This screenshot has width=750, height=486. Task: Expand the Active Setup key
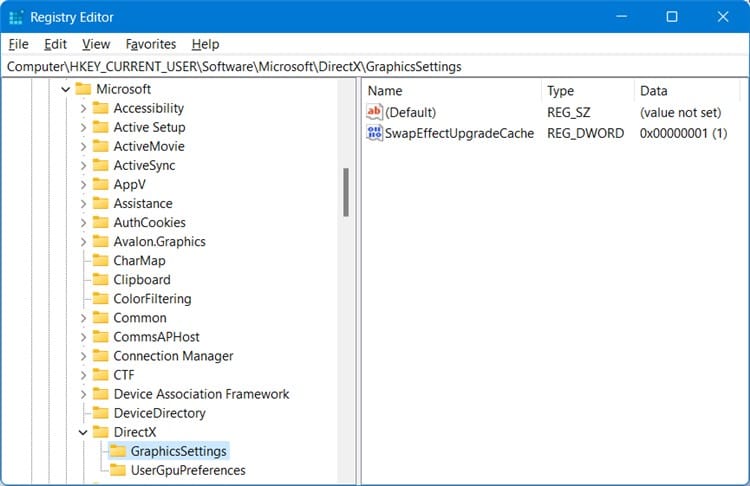[83, 128]
